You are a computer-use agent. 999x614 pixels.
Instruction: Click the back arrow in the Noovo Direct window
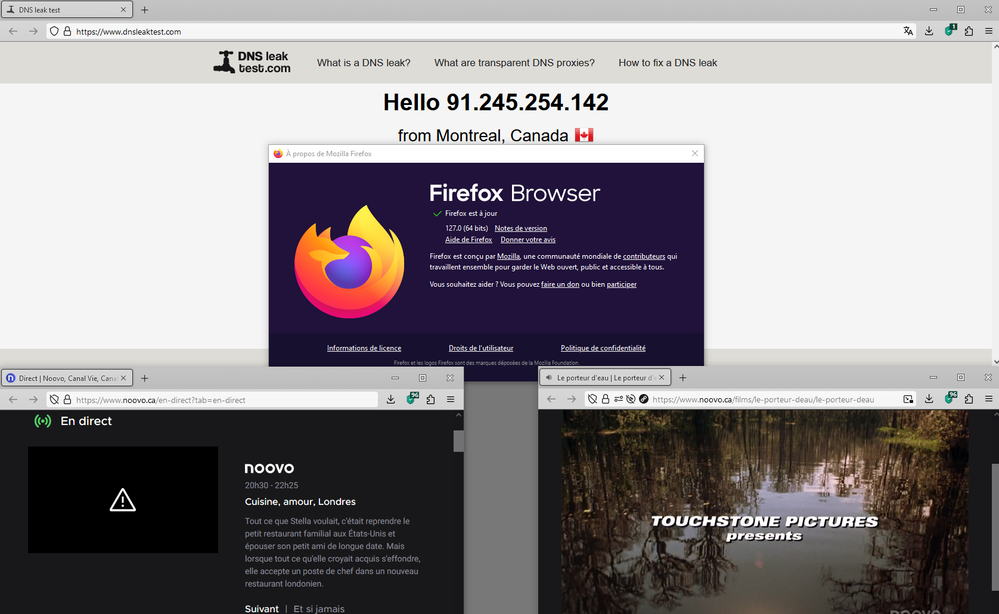13,399
